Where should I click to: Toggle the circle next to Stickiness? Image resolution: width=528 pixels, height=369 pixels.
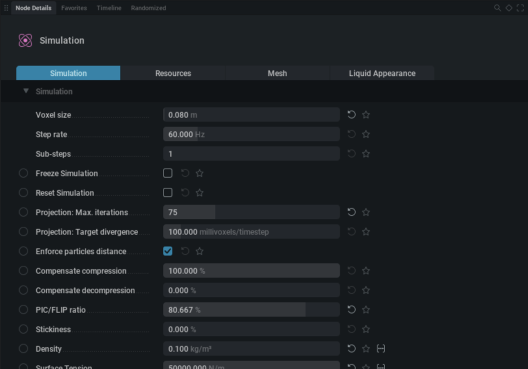coord(23,329)
